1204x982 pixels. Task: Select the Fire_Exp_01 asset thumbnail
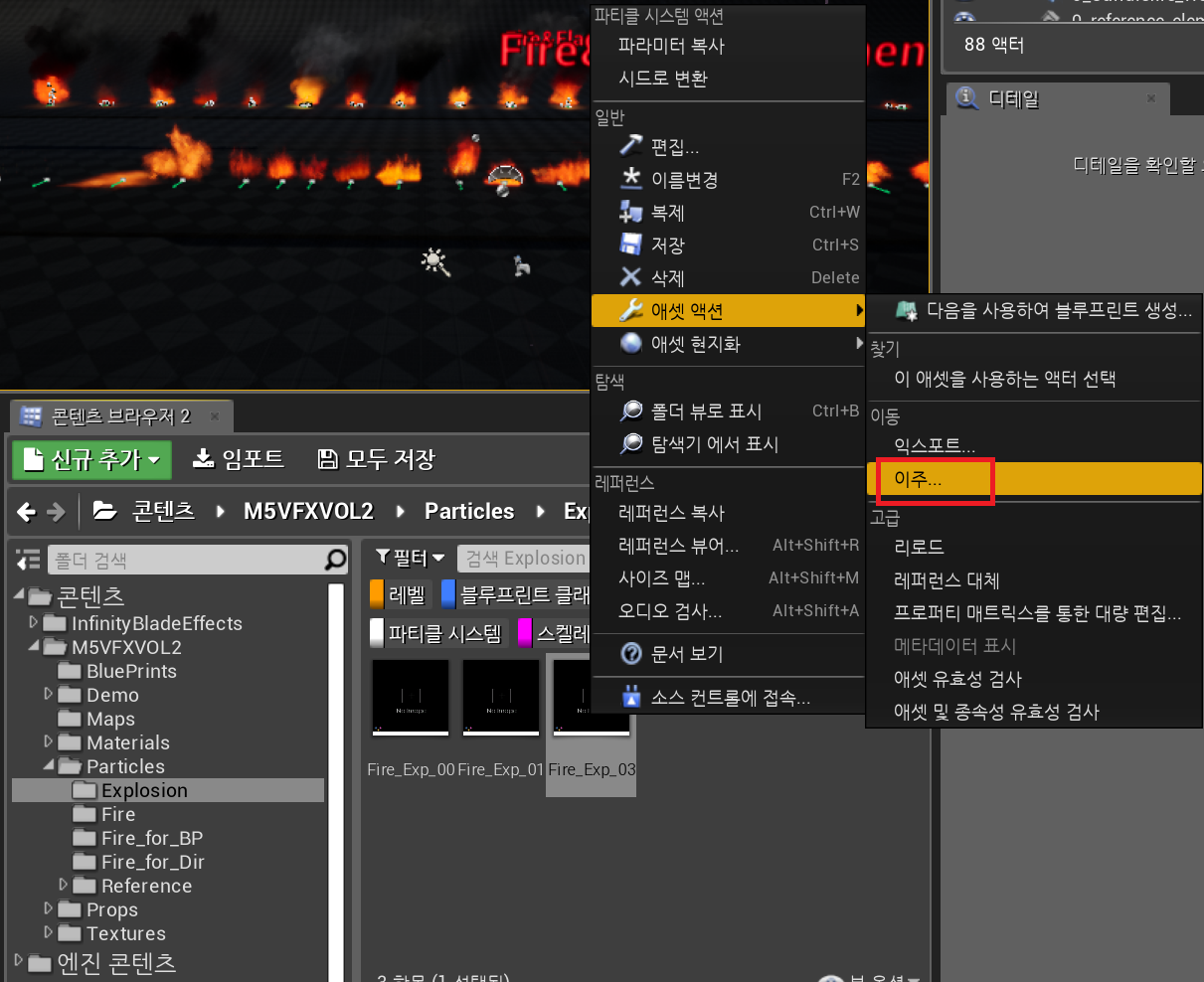(501, 698)
